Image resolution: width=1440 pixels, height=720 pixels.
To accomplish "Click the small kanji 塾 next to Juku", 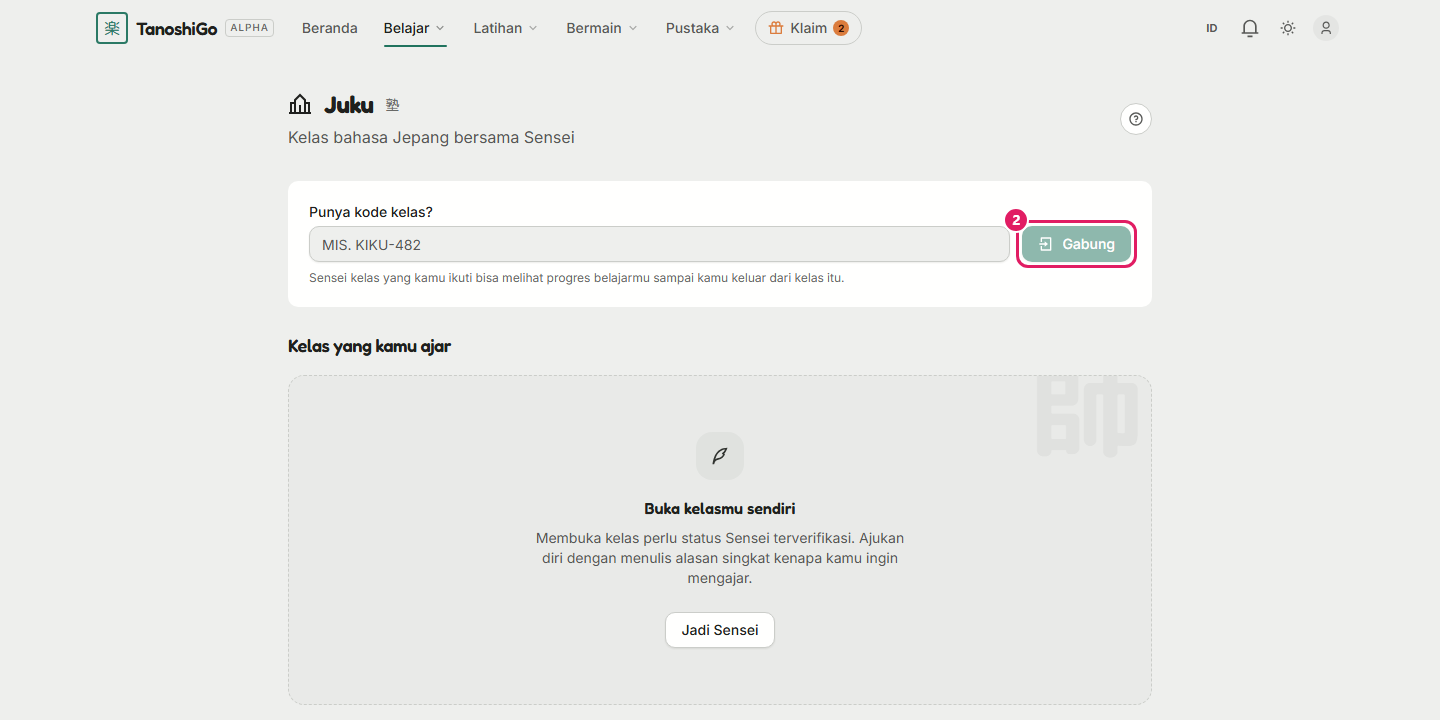I will (392, 104).
